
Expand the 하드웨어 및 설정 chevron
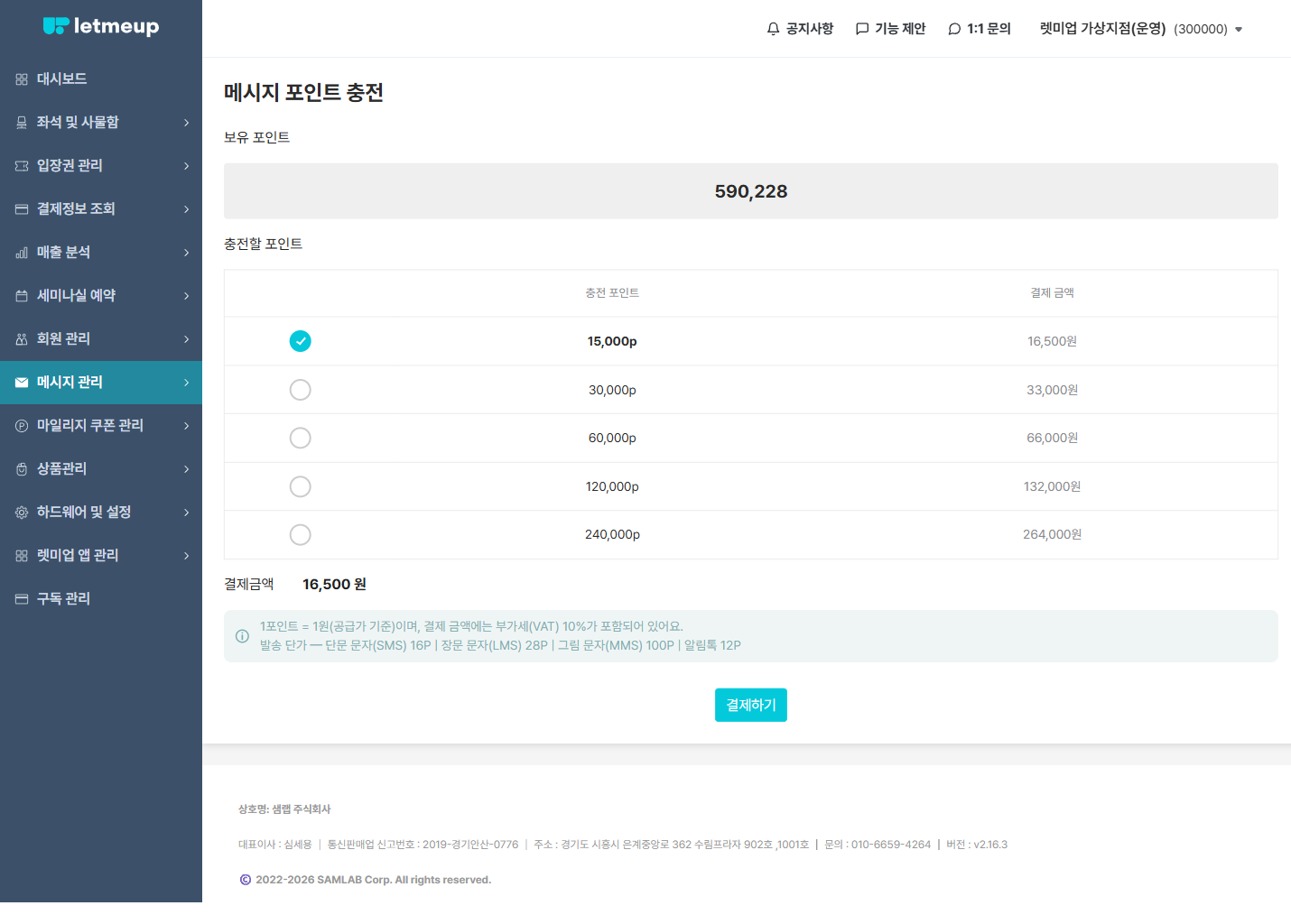187,513
